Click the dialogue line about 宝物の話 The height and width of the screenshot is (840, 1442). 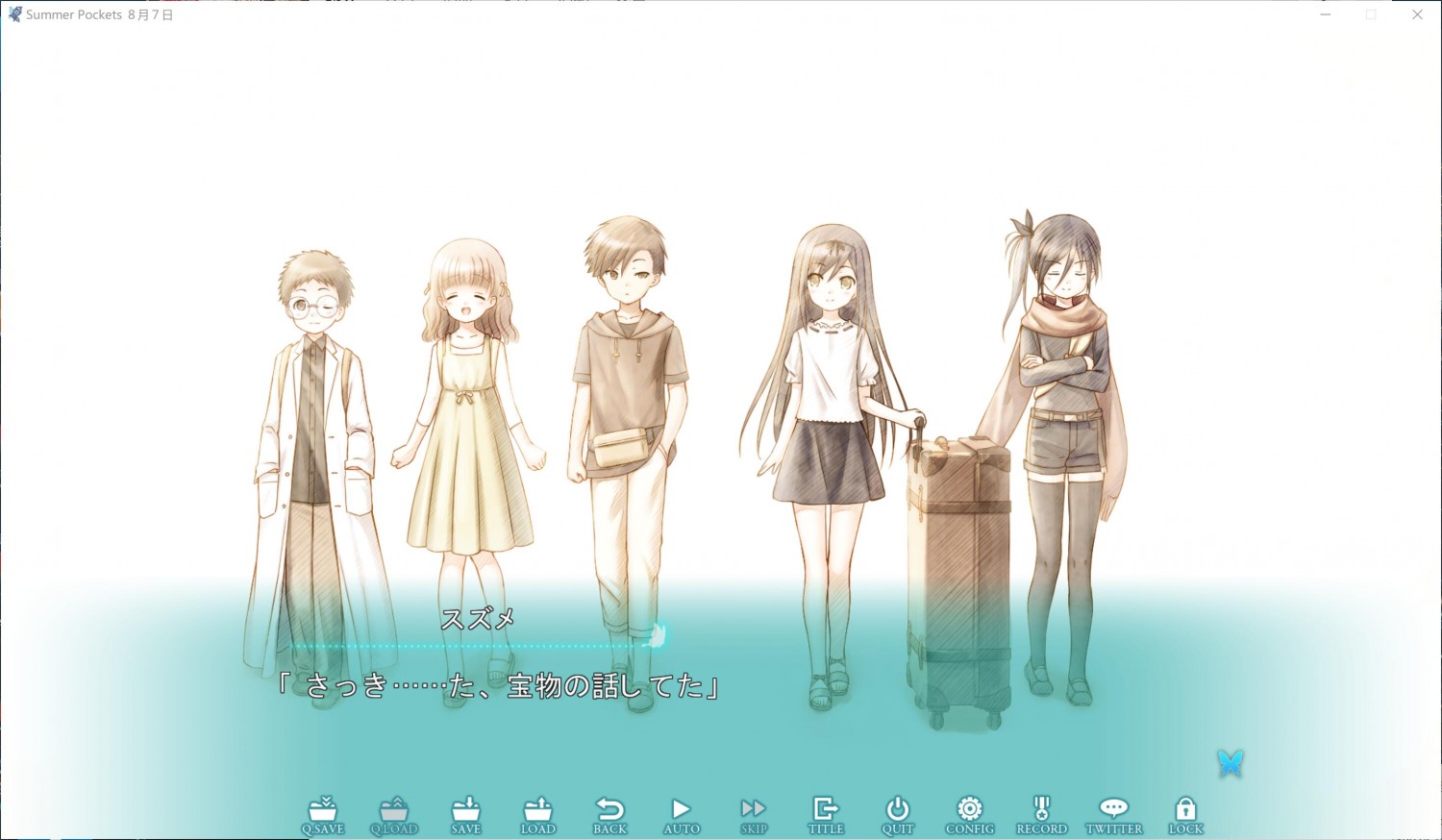[x=498, y=686]
